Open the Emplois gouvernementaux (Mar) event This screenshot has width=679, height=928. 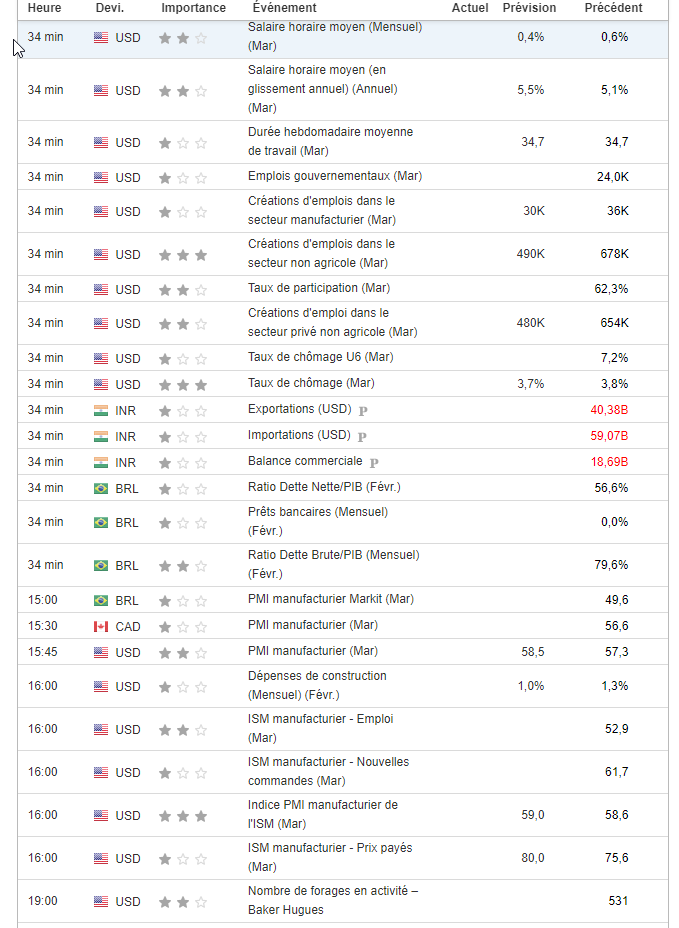tap(334, 176)
